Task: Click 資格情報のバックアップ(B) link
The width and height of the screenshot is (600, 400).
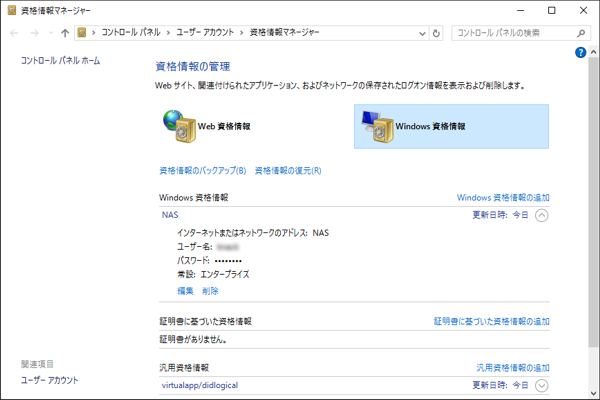Action: click(203, 171)
